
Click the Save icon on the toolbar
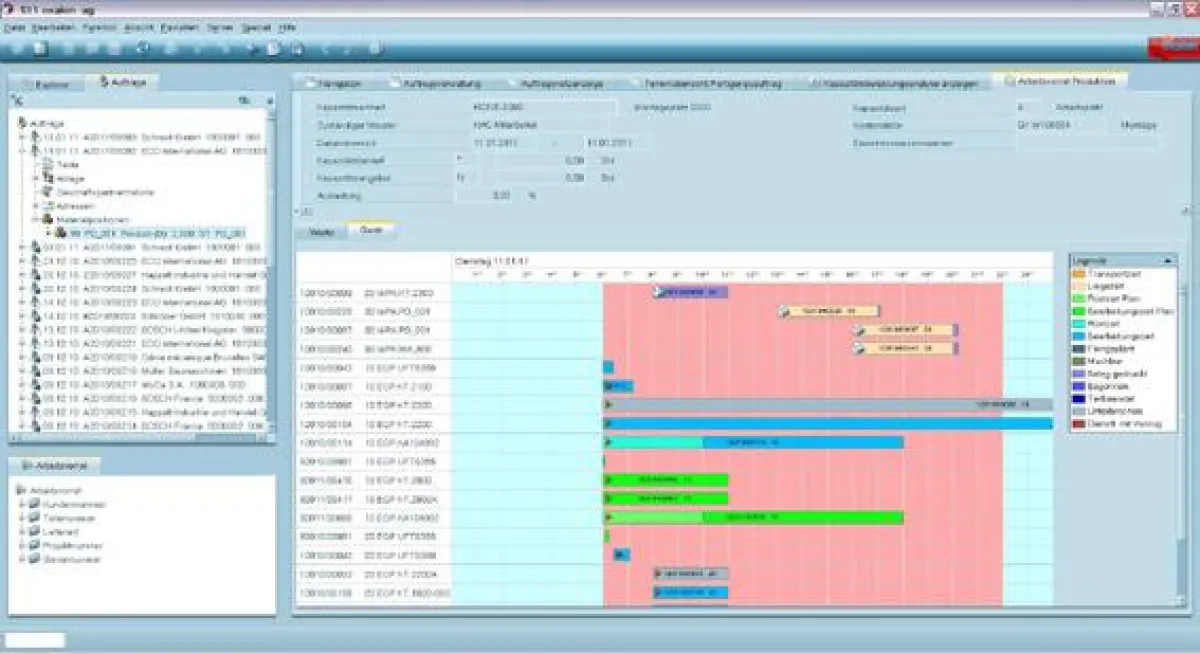pos(42,46)
